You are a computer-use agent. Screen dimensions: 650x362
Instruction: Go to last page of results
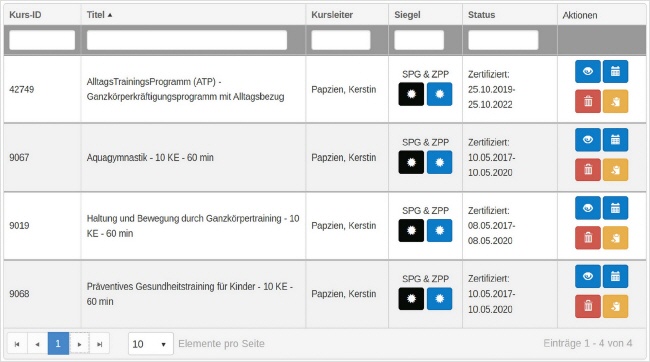(x=99, y=344)
